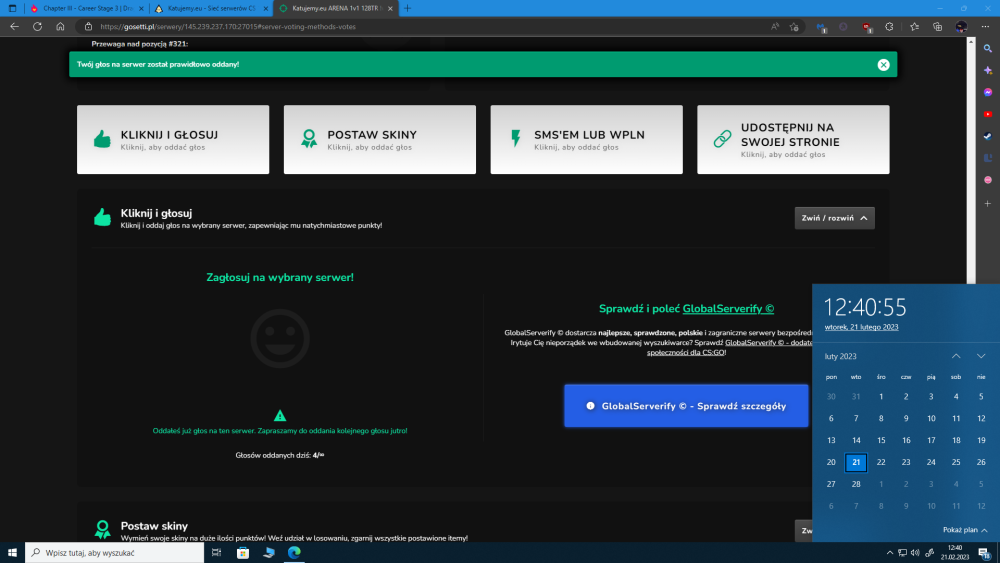Click the taskbar clock 12:40
The width and height of the screenshot is (1000, 563).
click(x=955, y=553)
